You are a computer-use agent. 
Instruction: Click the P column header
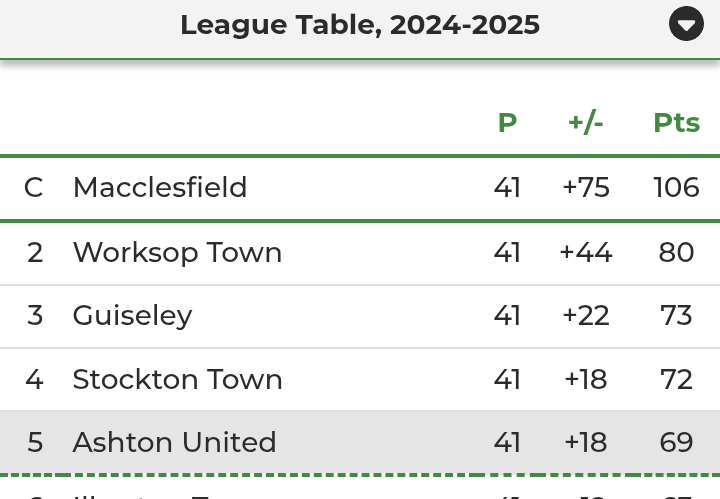(507, 123)
